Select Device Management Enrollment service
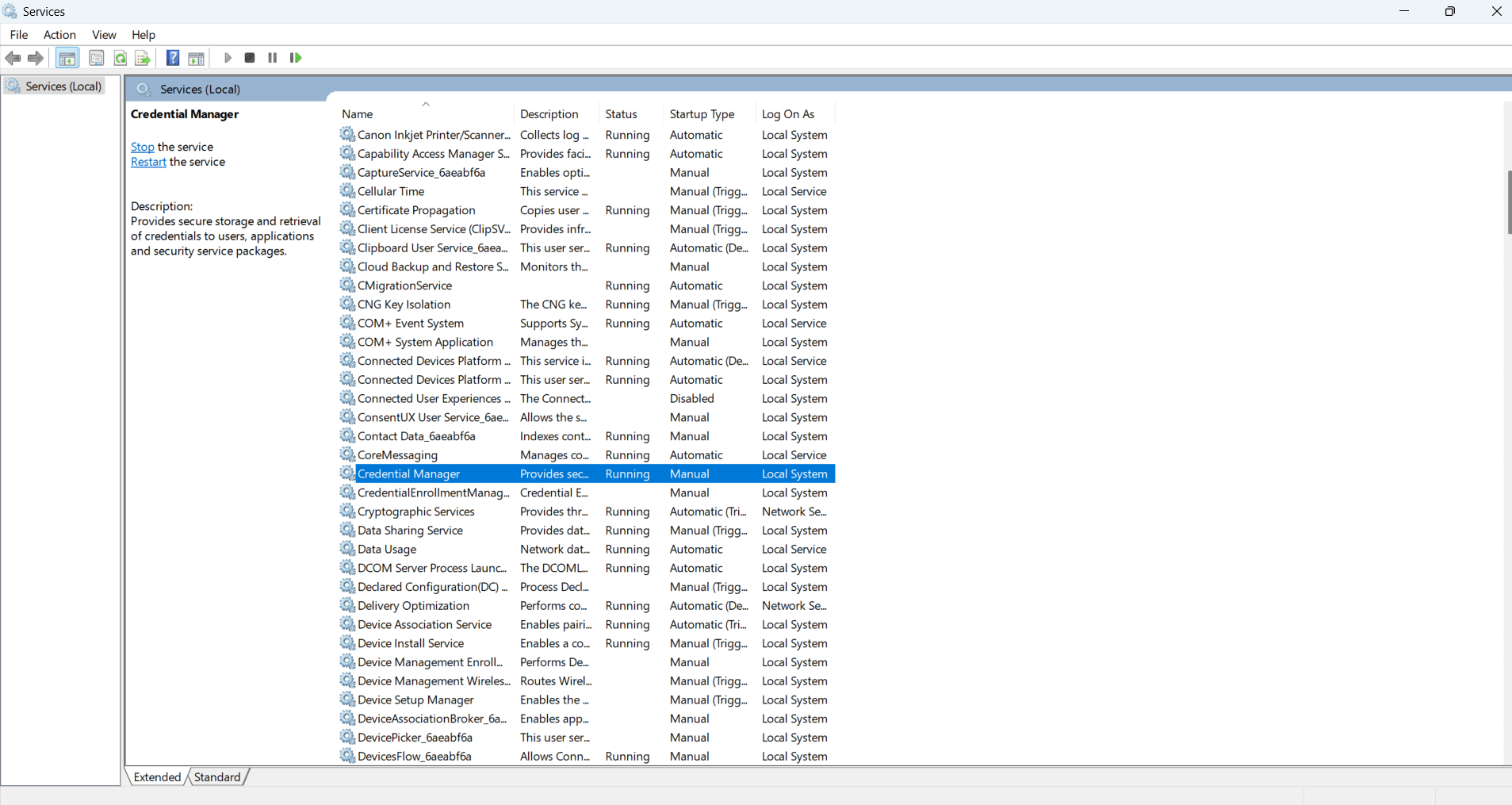The height and width of the screenshot is (805, 1512). tap(587, 662)
